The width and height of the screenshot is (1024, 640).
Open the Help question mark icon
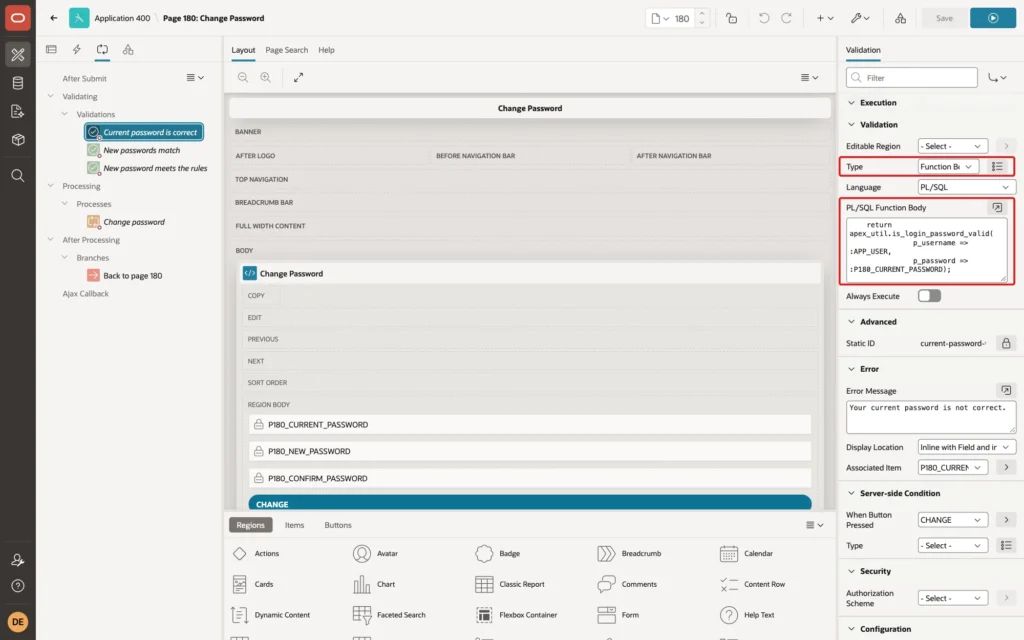(18, 586)
